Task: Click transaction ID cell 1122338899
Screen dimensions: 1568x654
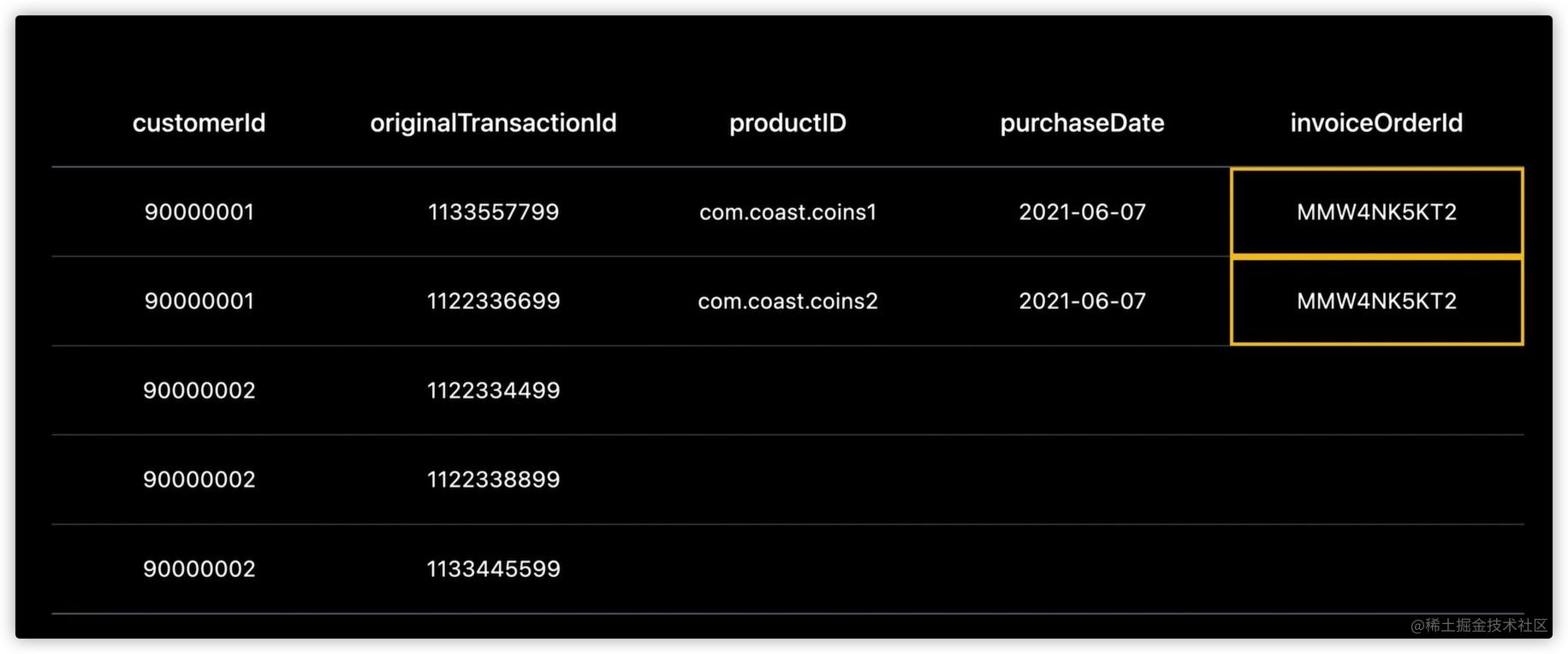Action: coord(493,479)
